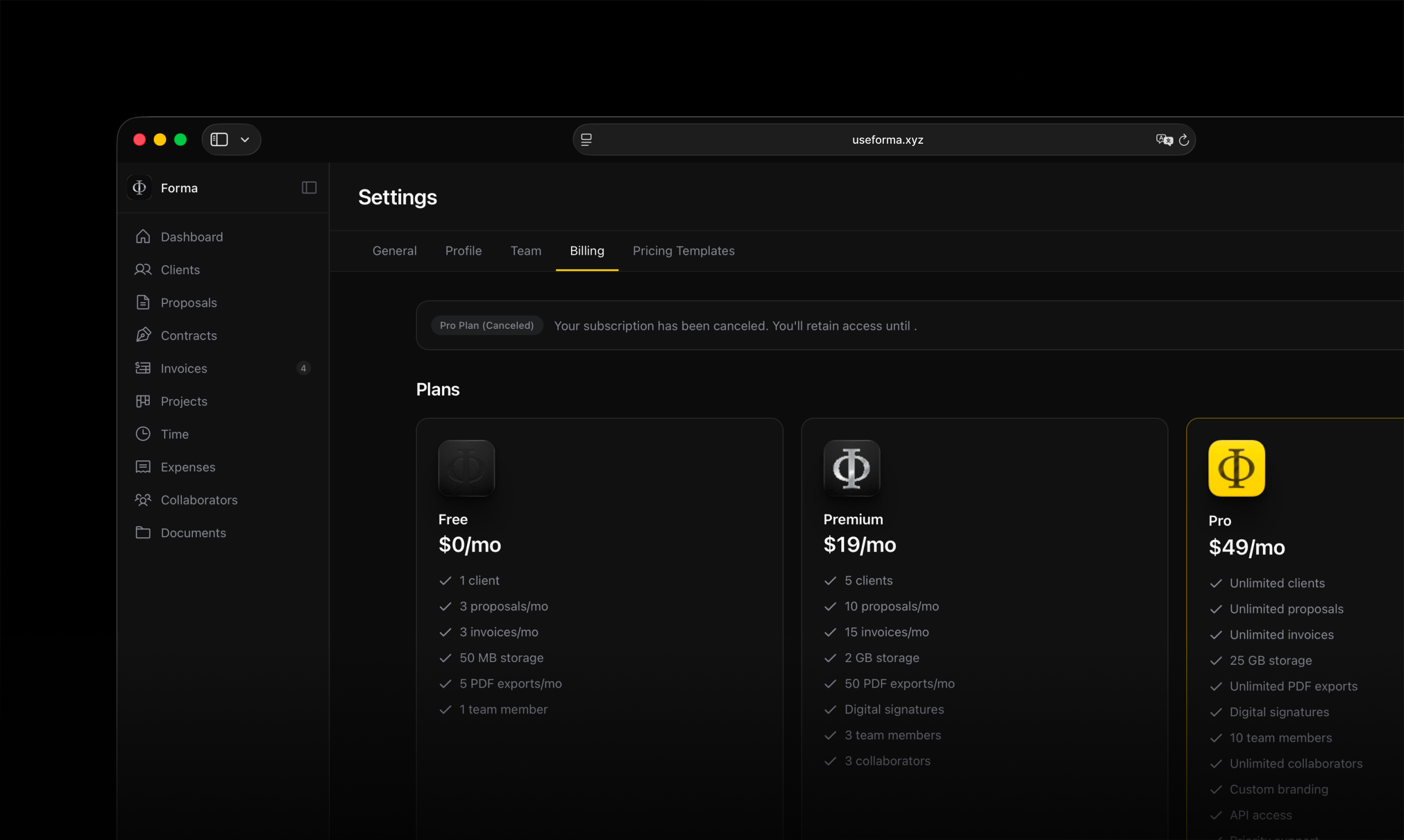Collapse the Forma sidebar panel toggle
Viewport: 1404px width, 840px height.
(309, 187)
